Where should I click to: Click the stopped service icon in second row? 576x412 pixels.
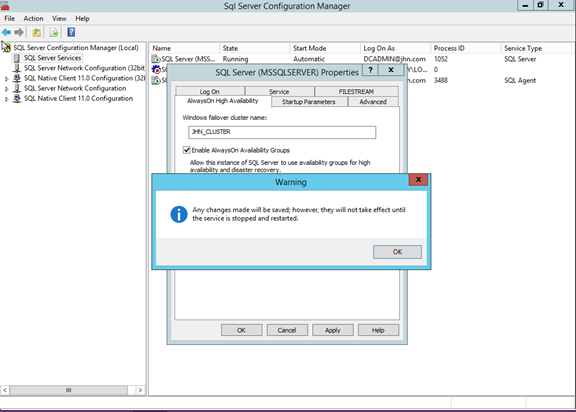click(156, 69)
